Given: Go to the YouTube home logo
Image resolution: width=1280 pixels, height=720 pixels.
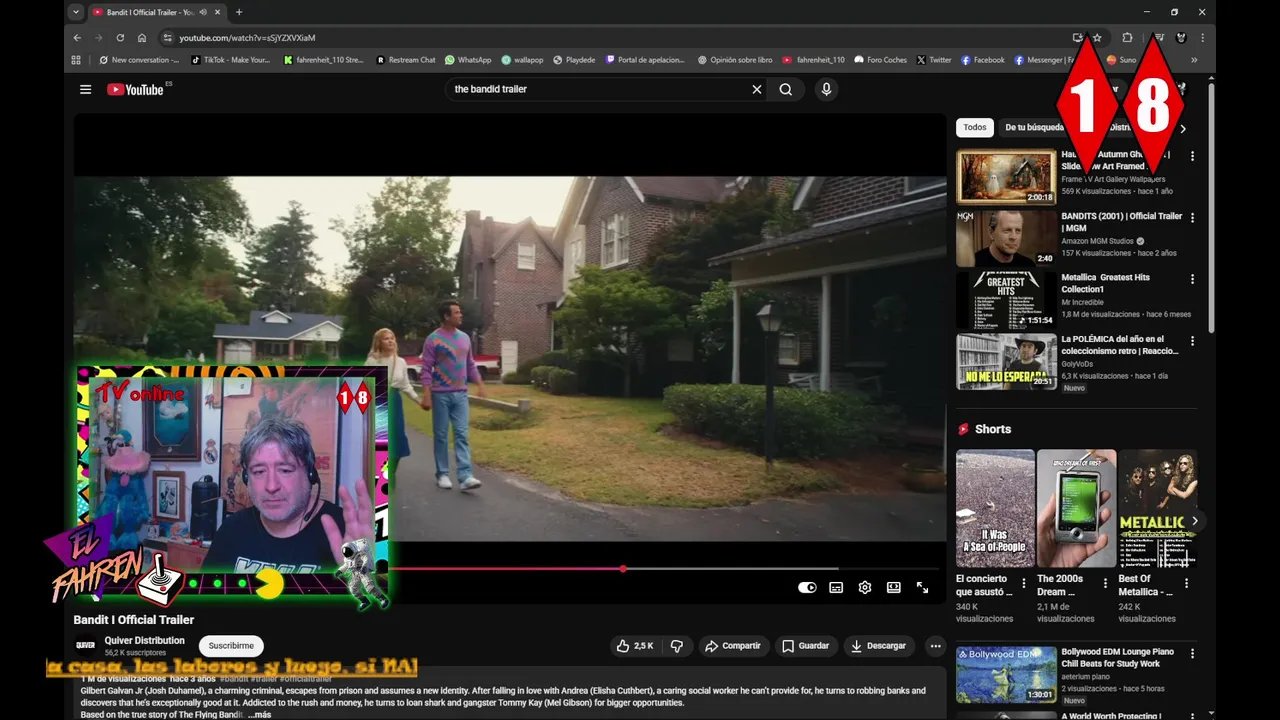Looking at the screenshot, I should click(x=135, y=89).
